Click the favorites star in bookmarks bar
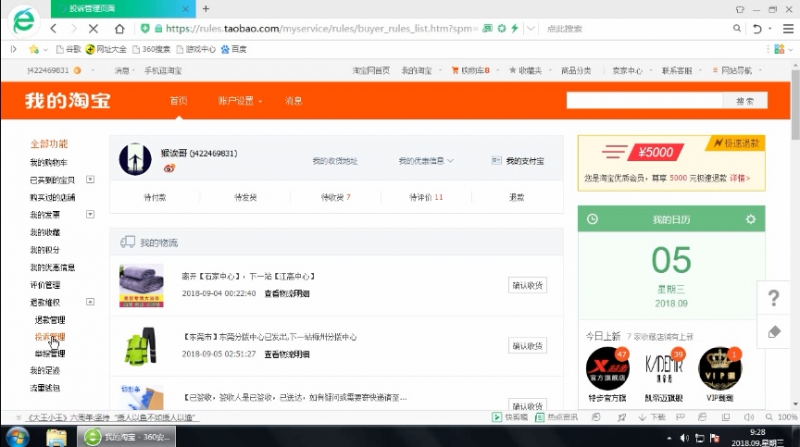This screenshot has width=800, height=447. pyautogui.click(x=34, y=49)
